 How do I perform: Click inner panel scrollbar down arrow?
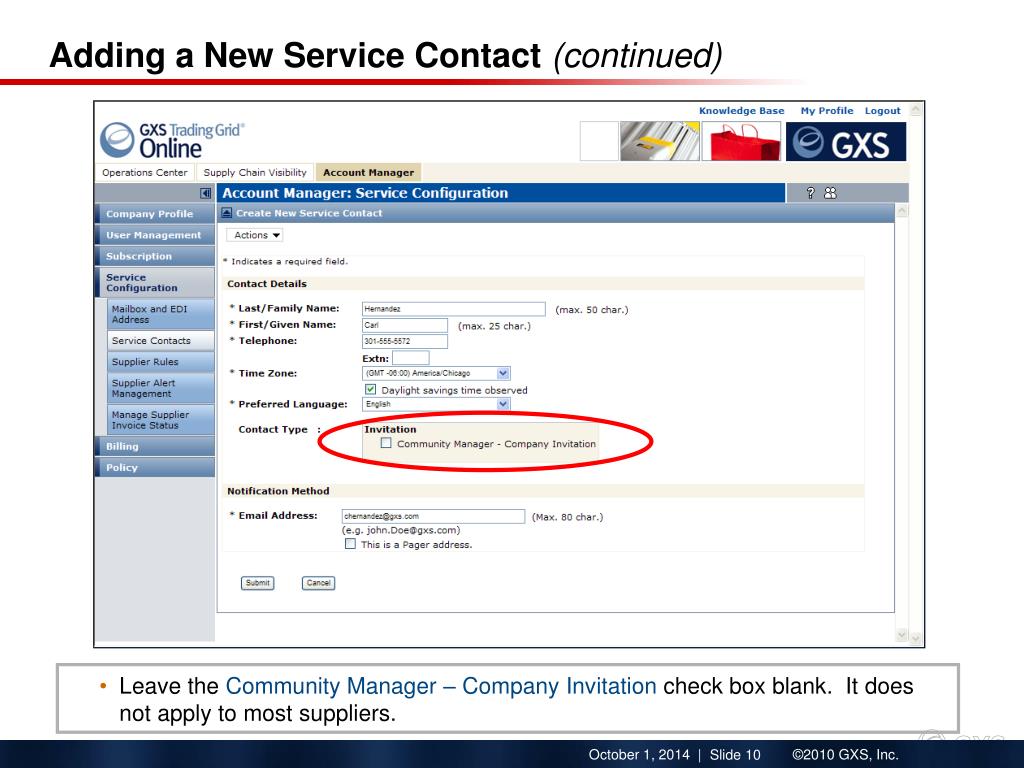902,634
